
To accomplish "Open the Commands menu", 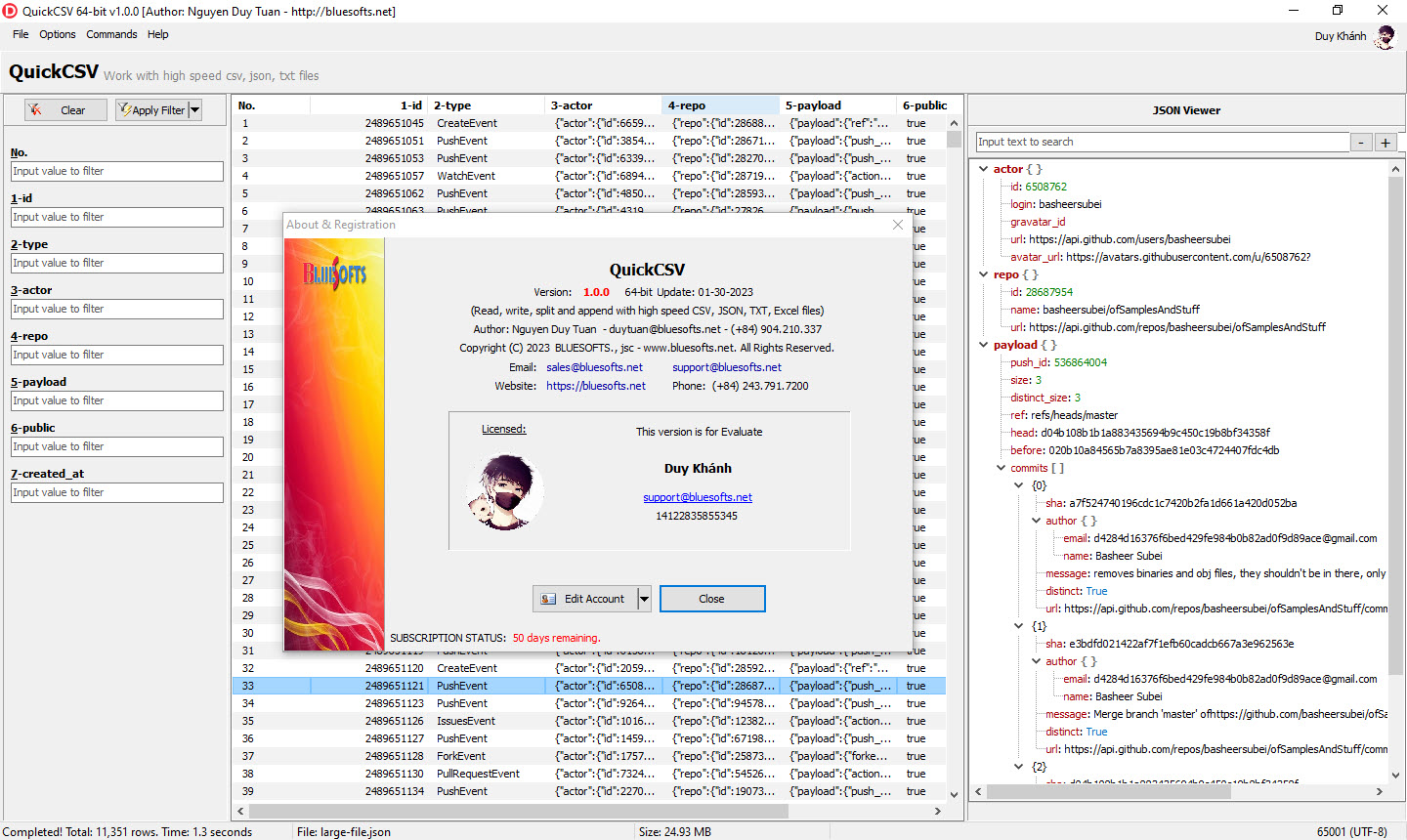I will point(111,34).
